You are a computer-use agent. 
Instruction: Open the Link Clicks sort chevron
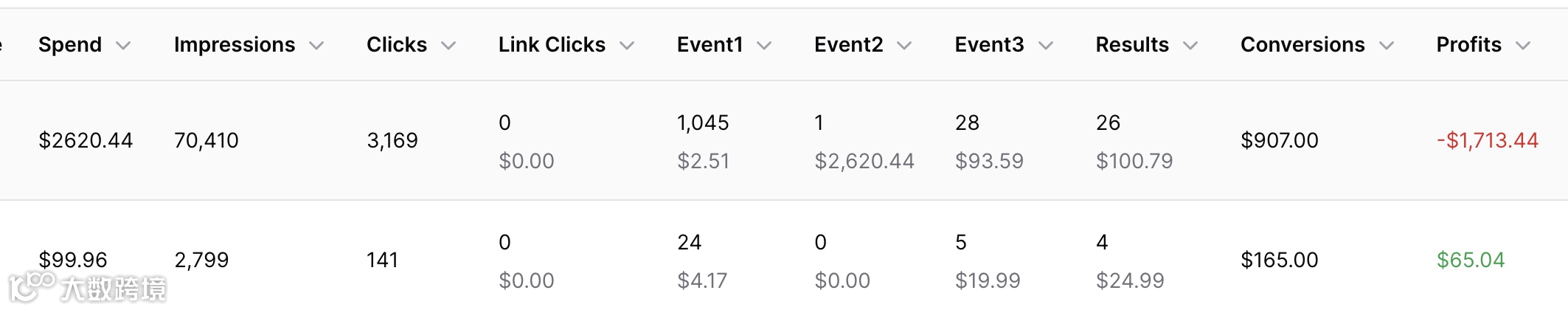pos(627,46)
